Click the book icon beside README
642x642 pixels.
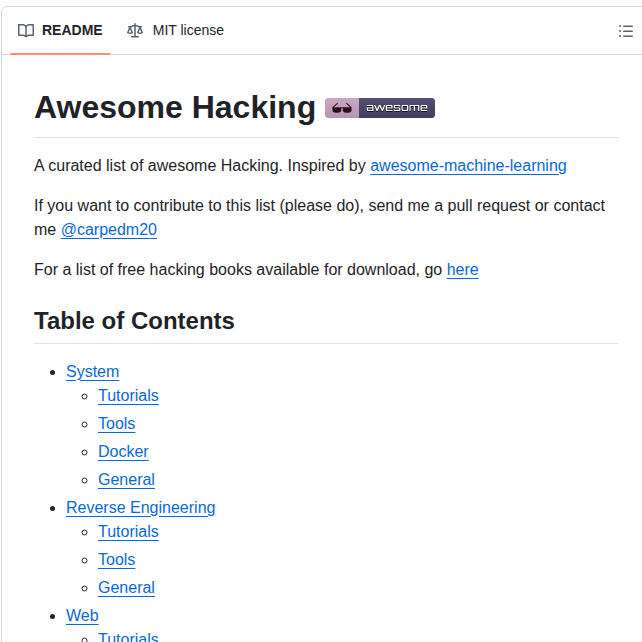(x=26, y=31)
